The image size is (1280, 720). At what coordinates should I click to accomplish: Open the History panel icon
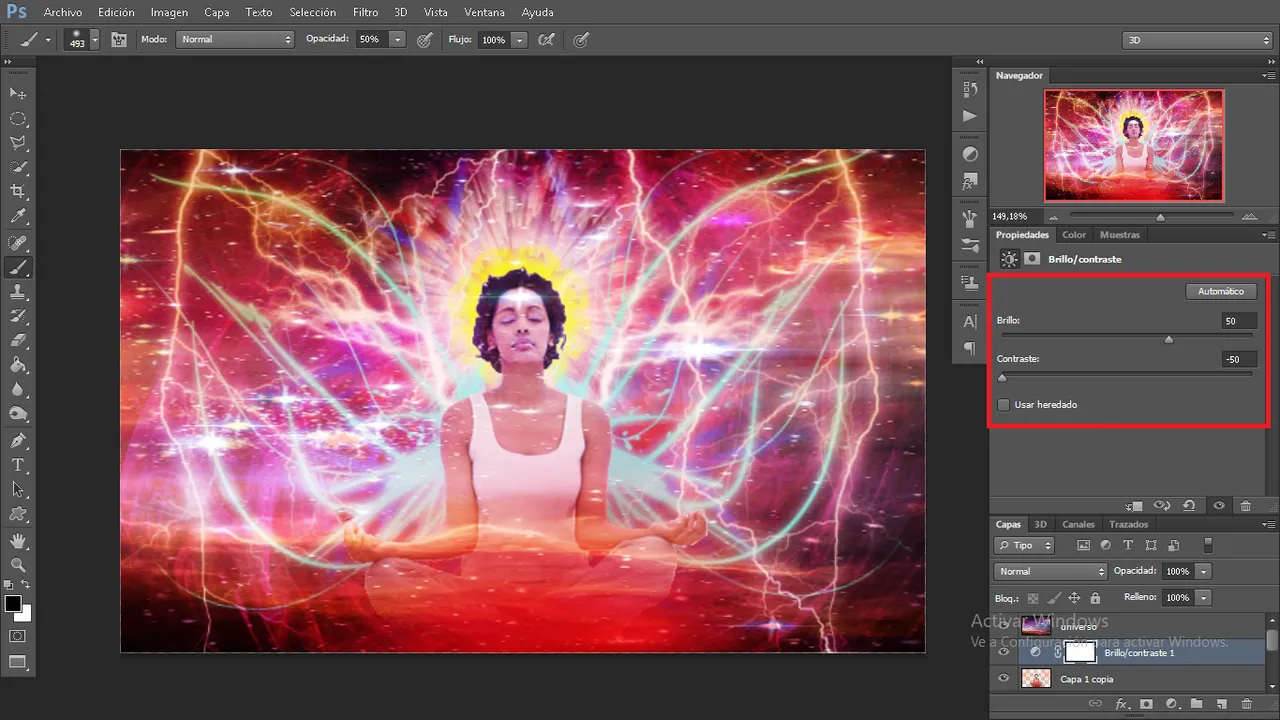[x=970, y=90]
